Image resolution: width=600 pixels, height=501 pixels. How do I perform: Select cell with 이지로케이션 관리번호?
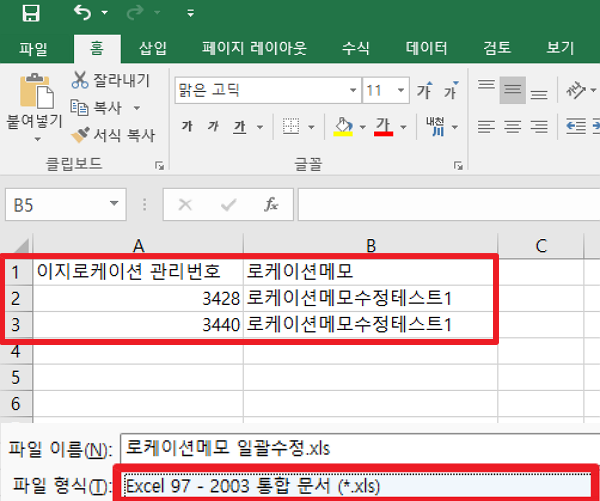click(x=138, y=272)
